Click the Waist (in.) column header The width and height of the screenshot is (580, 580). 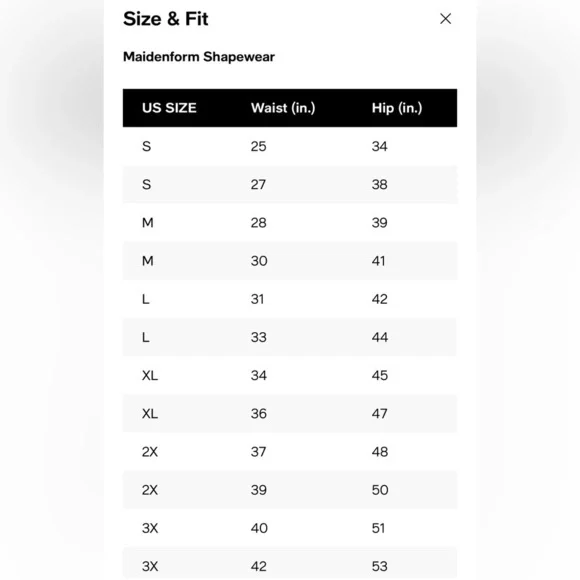(283, 108)
